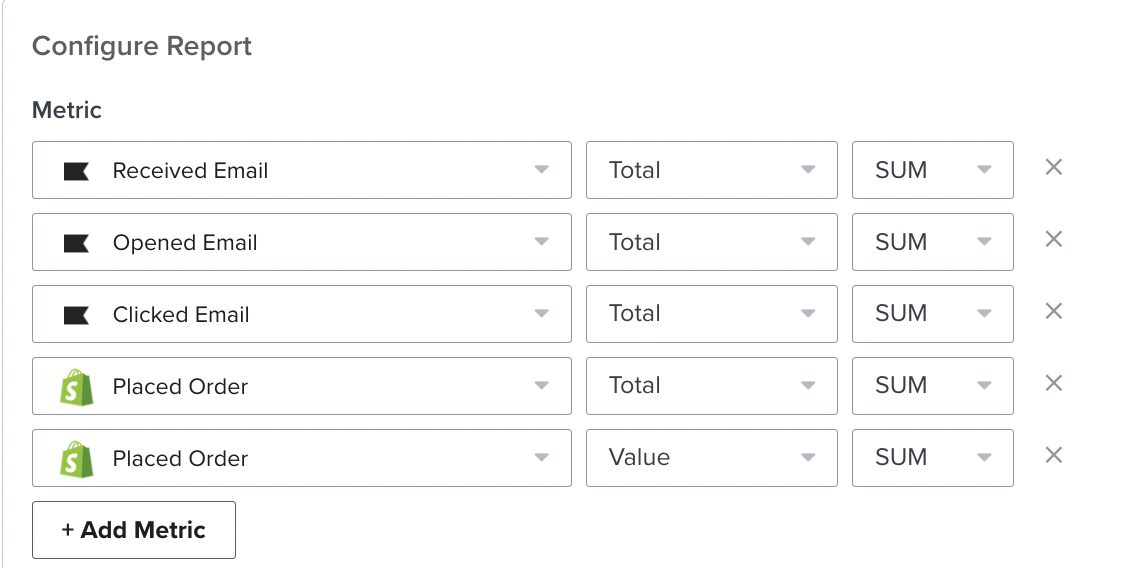
Task: Open the Value dropdown for Placed Order
Action: [711, 458]
